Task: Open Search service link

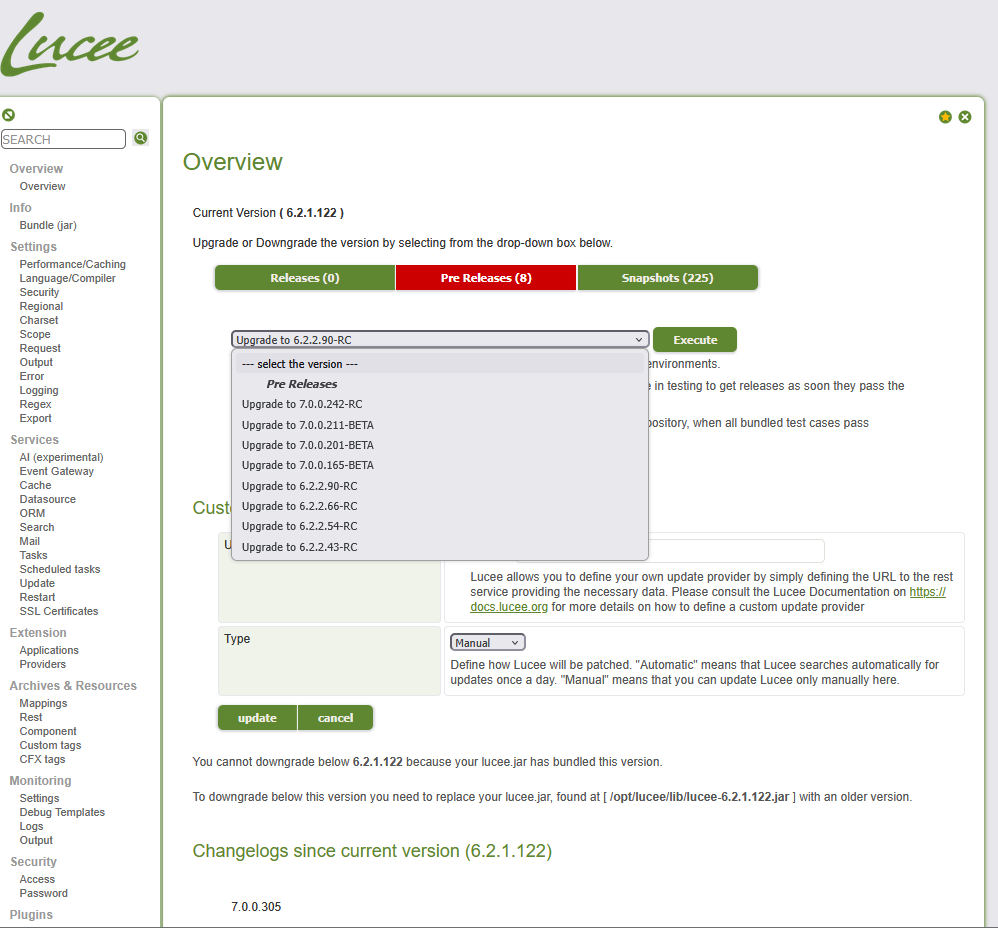Action: pos(36,527)
